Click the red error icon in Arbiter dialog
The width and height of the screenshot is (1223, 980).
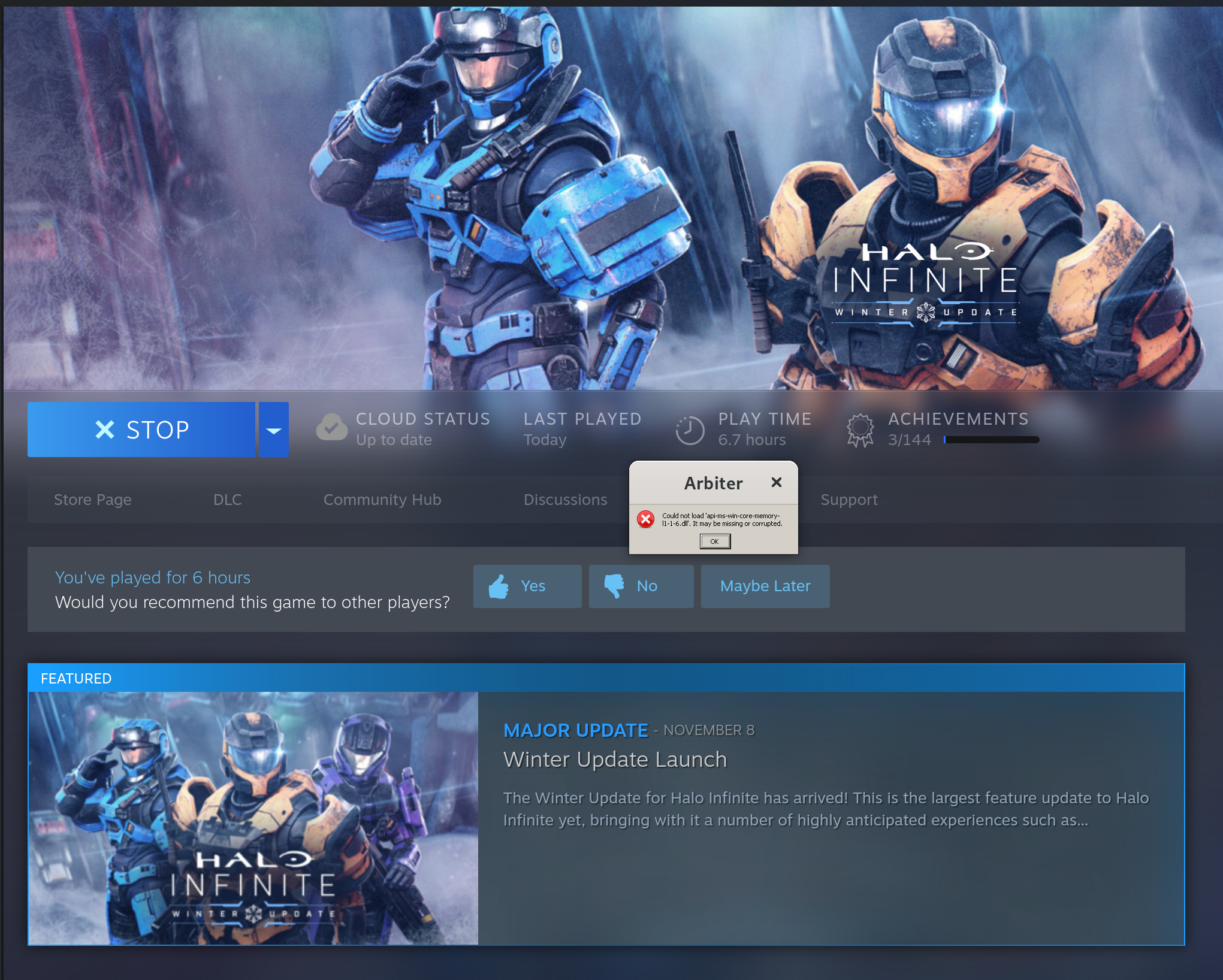pos(645,519)
